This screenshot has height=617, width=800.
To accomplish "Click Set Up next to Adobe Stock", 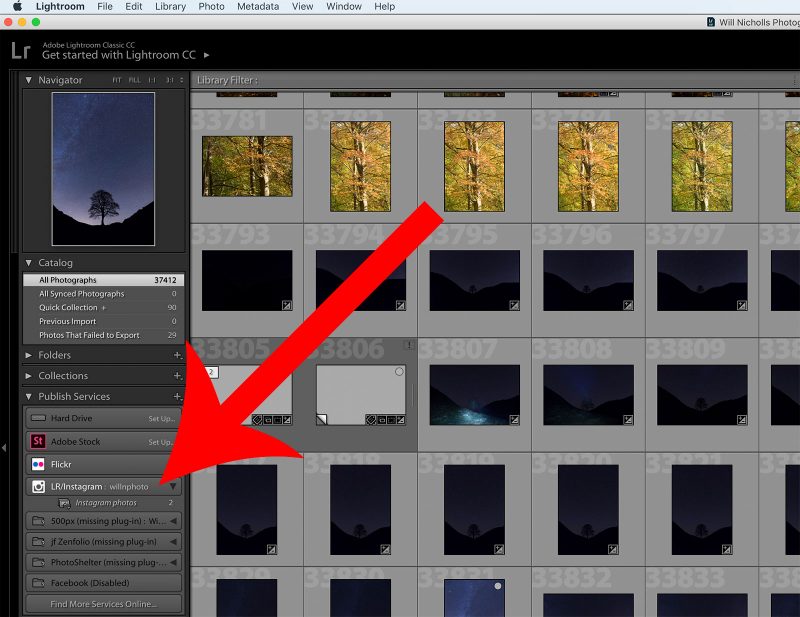I will (x=162, y=442).
